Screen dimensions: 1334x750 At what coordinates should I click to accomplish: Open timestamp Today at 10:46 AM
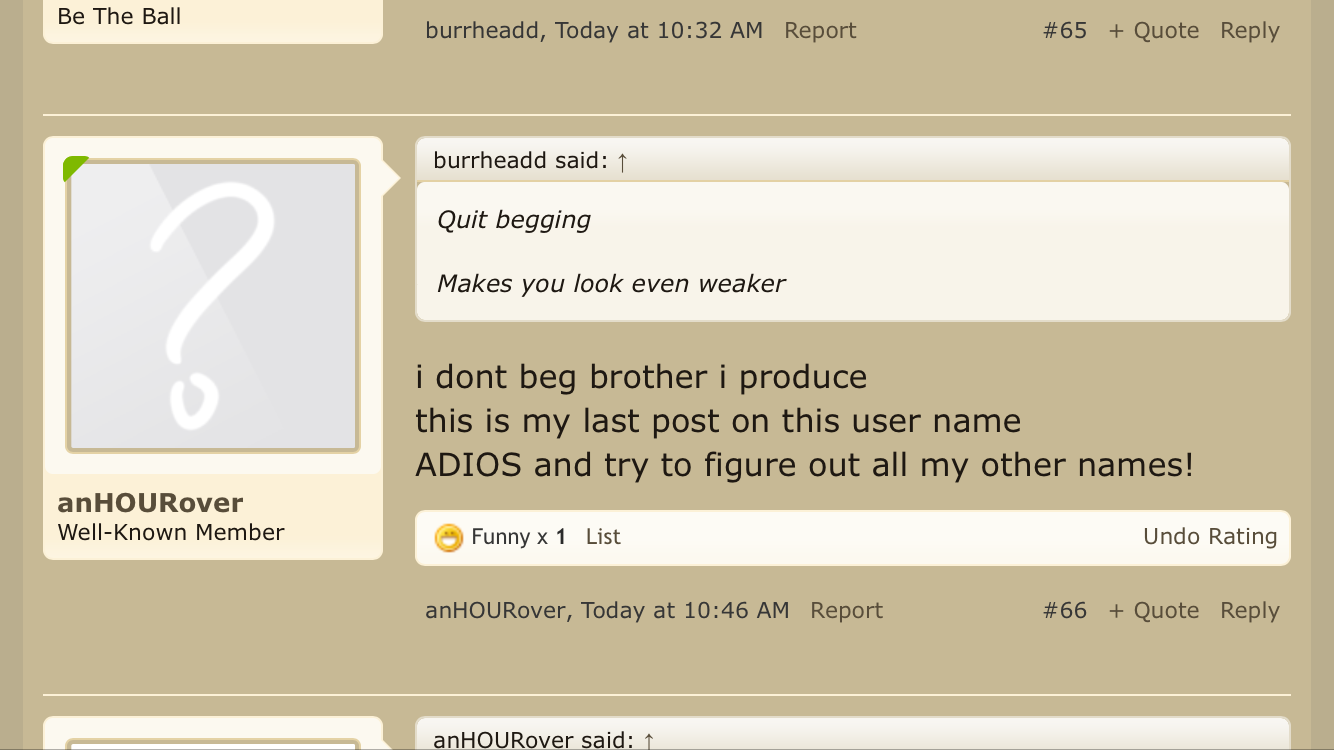[685, 610]
